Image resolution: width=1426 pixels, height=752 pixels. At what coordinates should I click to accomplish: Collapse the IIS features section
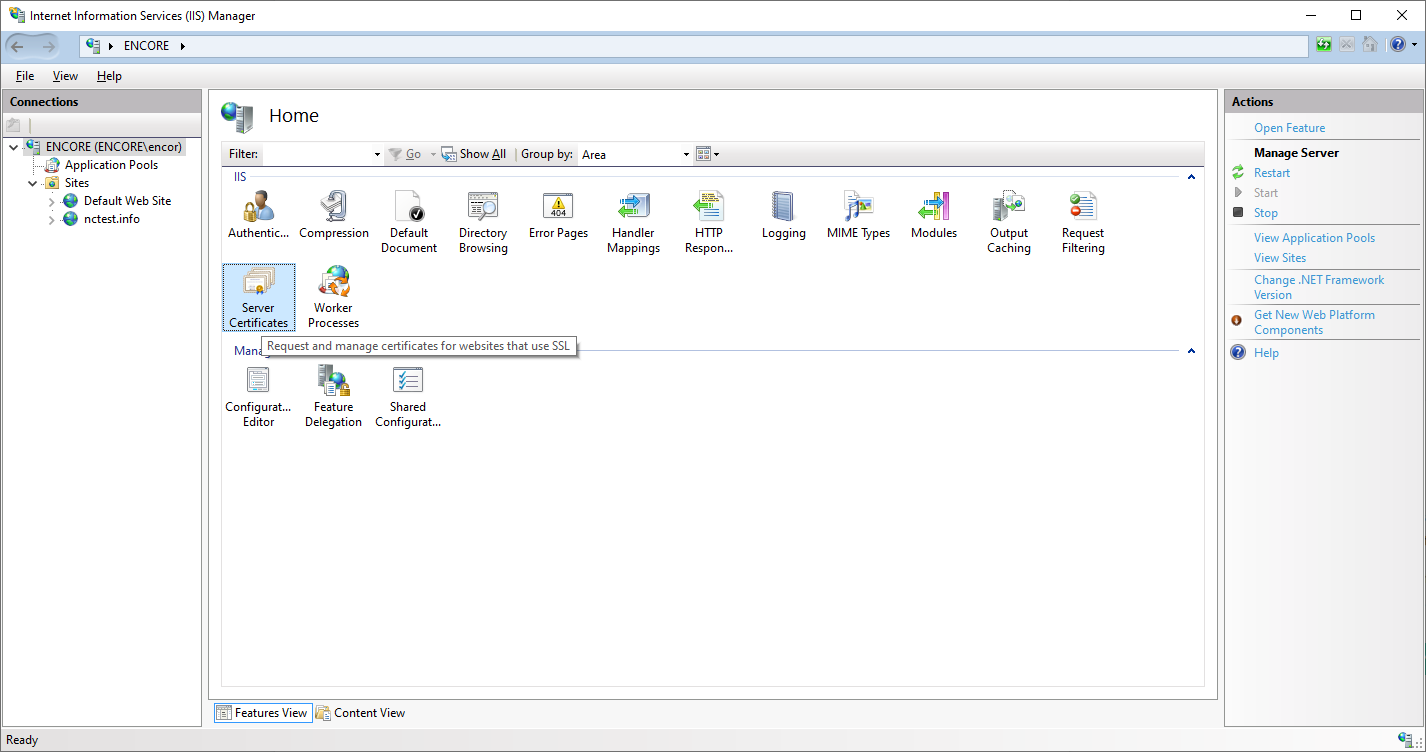click(1190, 177)
